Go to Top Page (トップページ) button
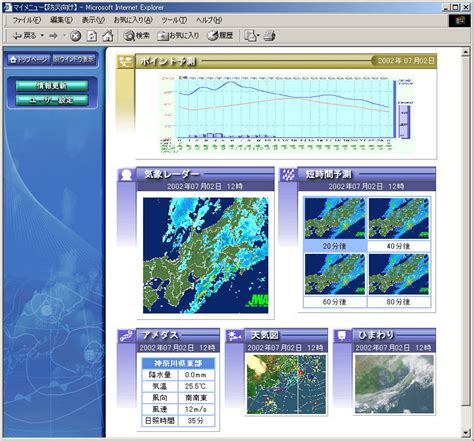Viewport: 474px width, 441px height. [x=29, y=60]
